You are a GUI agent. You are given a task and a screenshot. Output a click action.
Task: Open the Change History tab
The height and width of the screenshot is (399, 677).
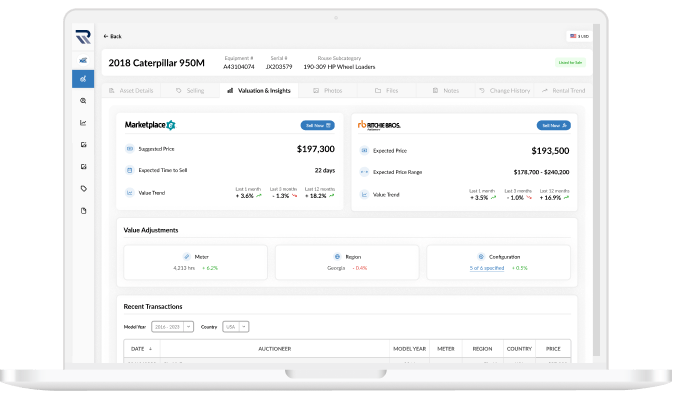click(x=505, y=91)
